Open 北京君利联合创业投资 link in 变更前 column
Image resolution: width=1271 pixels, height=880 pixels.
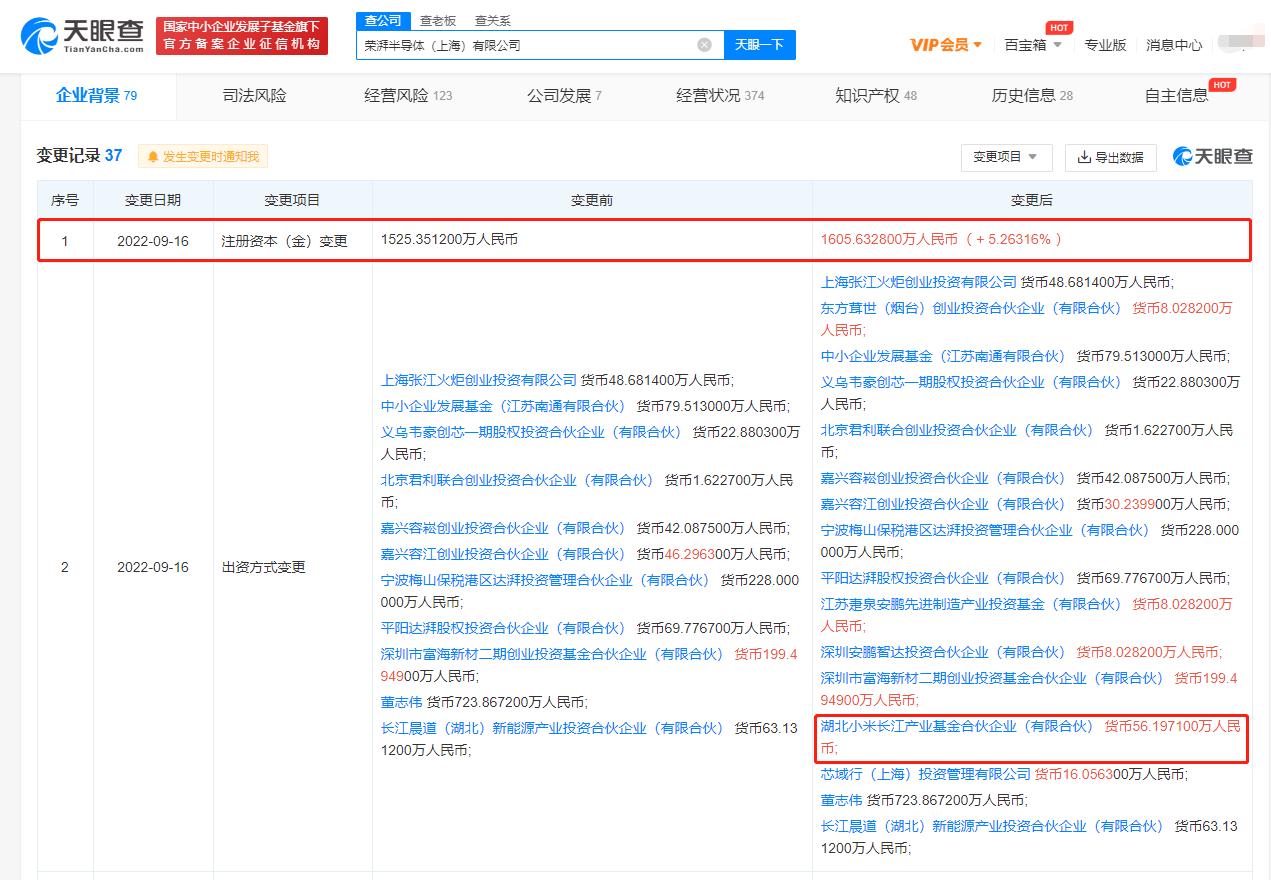coord(517,480)
